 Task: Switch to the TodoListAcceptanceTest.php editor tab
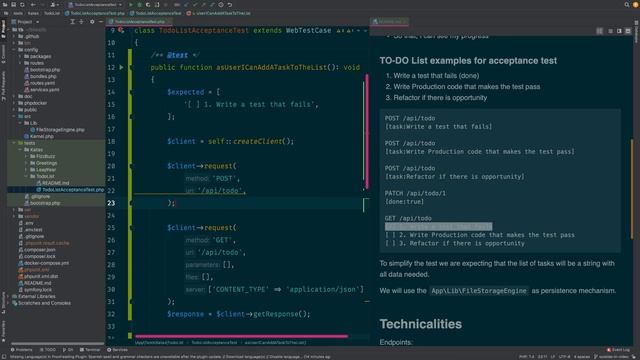coord(140,22)
